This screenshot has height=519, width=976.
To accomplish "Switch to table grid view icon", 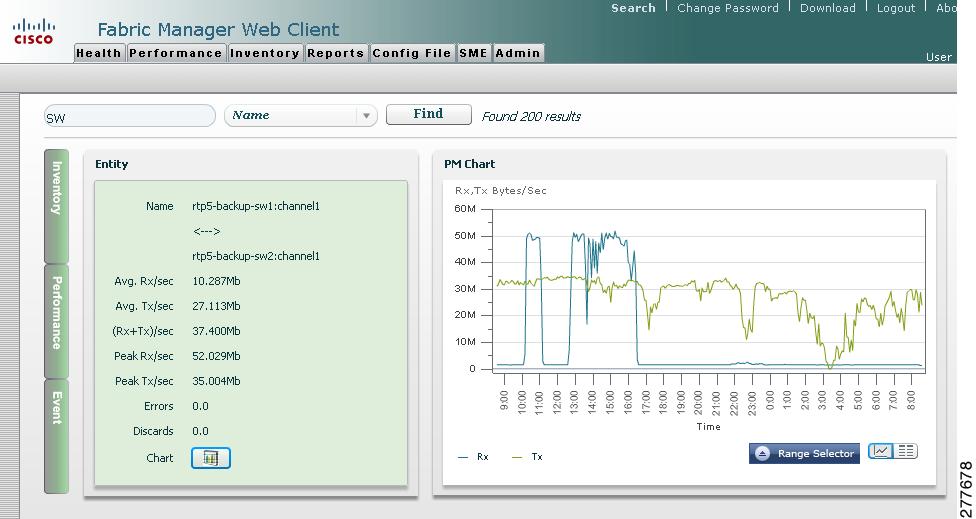I will 906,451.
